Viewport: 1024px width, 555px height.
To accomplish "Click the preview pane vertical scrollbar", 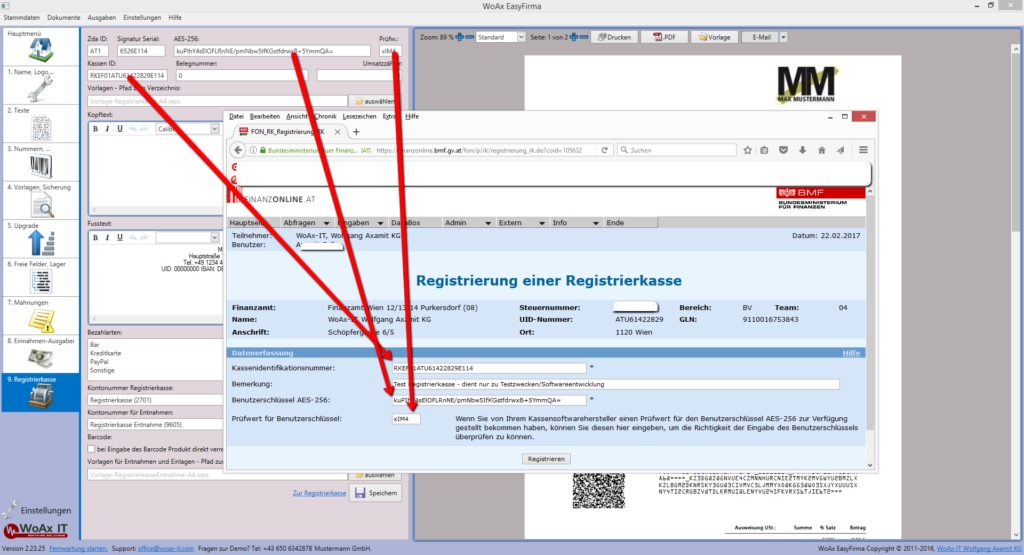I will tap(1016, 291).
